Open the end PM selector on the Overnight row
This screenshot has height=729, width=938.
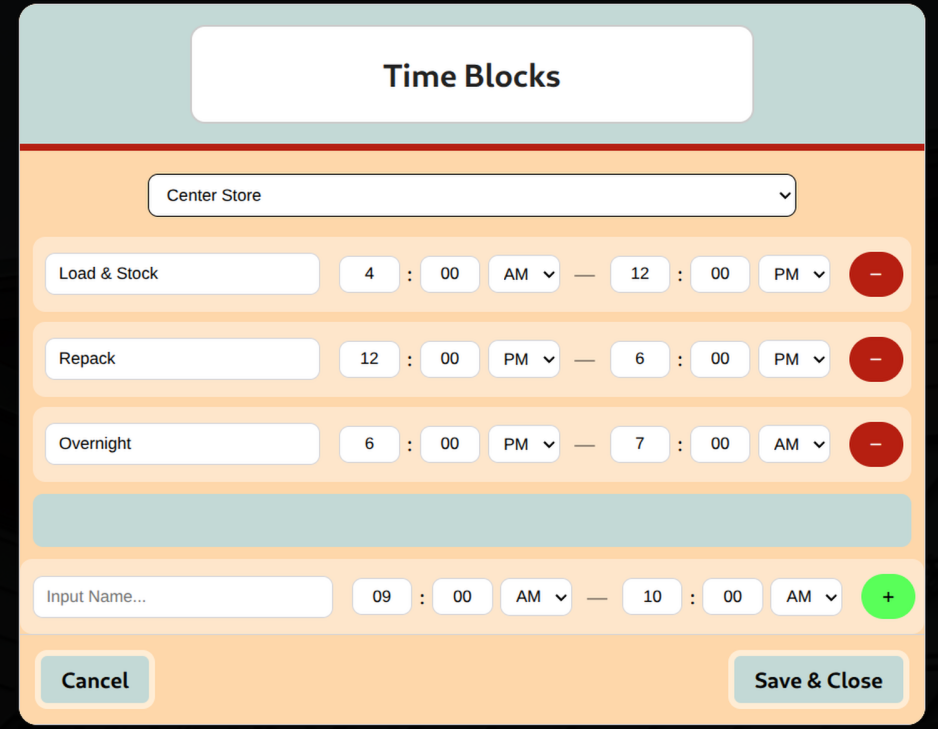(794, 444)
